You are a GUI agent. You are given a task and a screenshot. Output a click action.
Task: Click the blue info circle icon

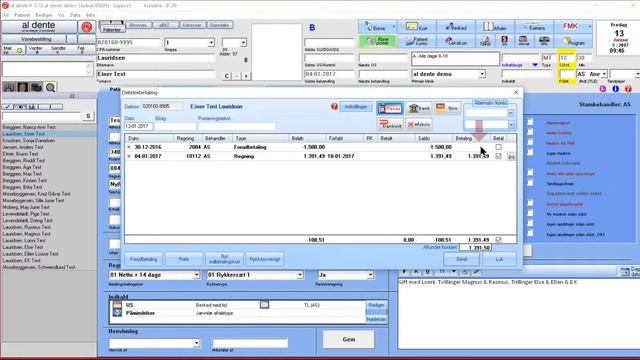[x=616, y=89]
